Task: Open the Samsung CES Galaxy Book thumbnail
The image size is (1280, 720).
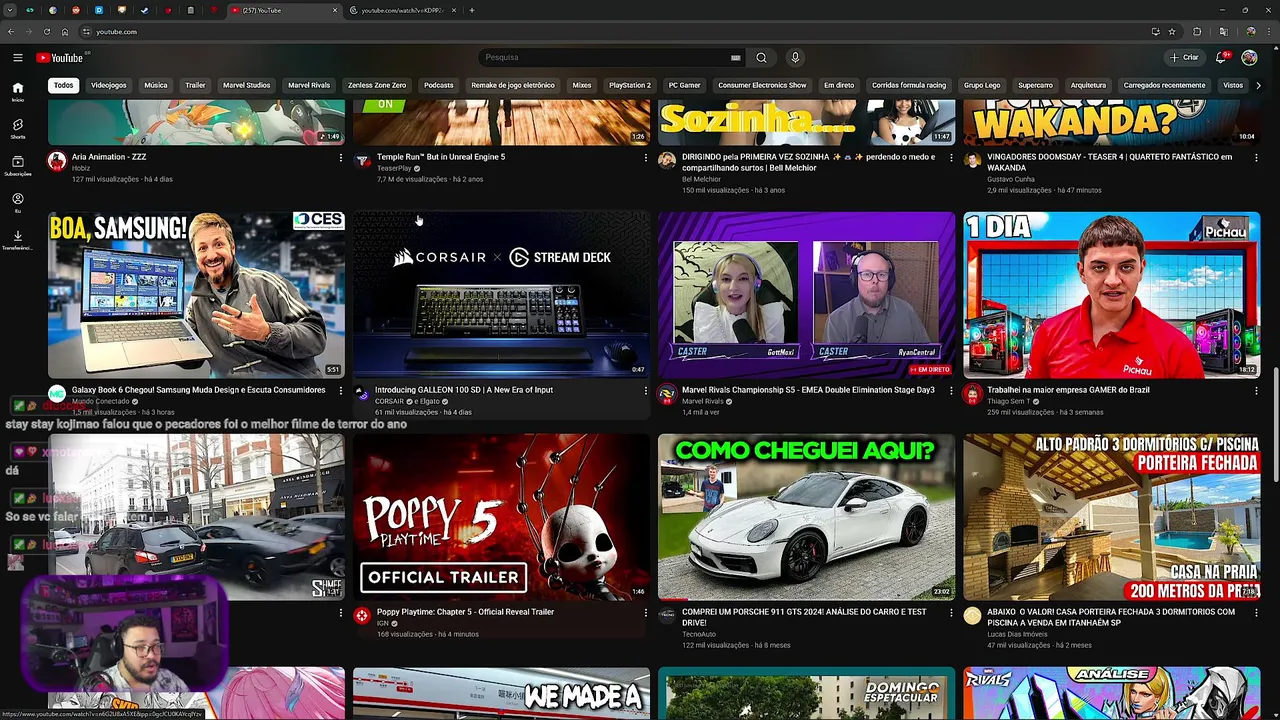Action: [x=196, y=294]
